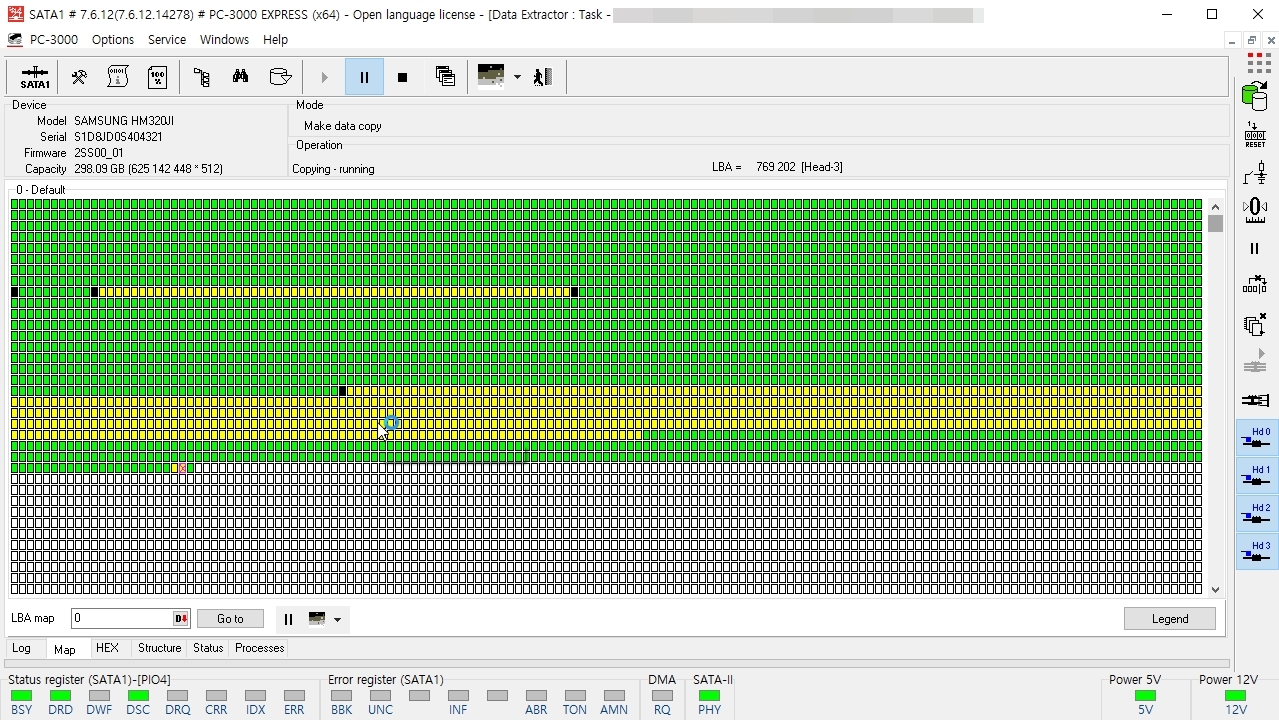Pause the running copy in the toolbar

364,77
